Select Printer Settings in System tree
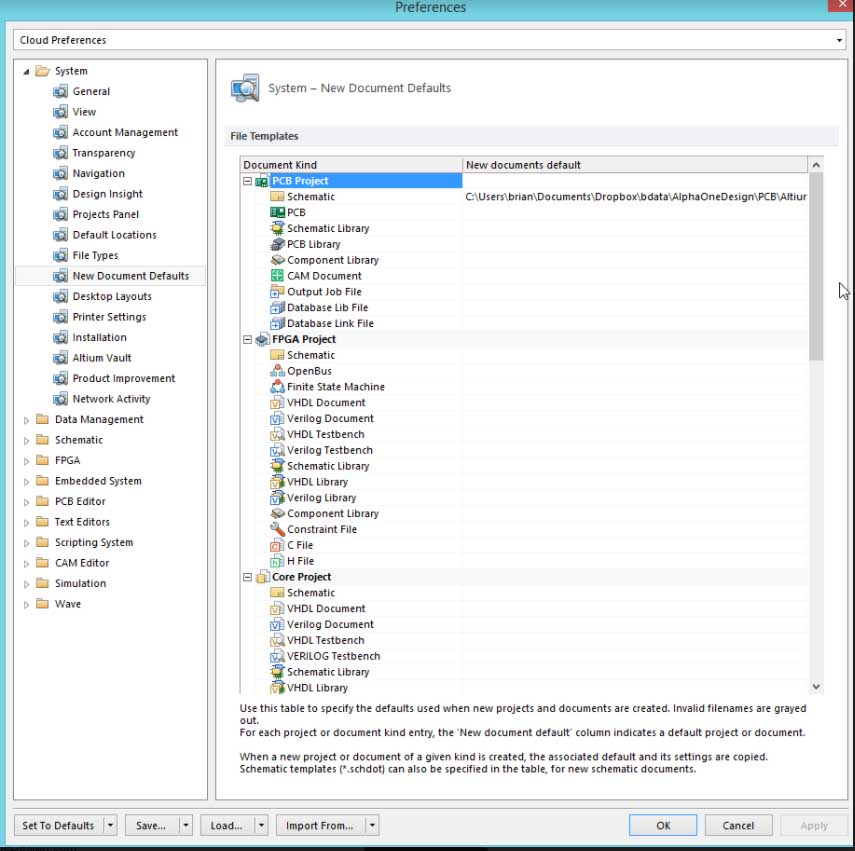The image size is (855, 851). pyautogui.click(x=109, y=317)
